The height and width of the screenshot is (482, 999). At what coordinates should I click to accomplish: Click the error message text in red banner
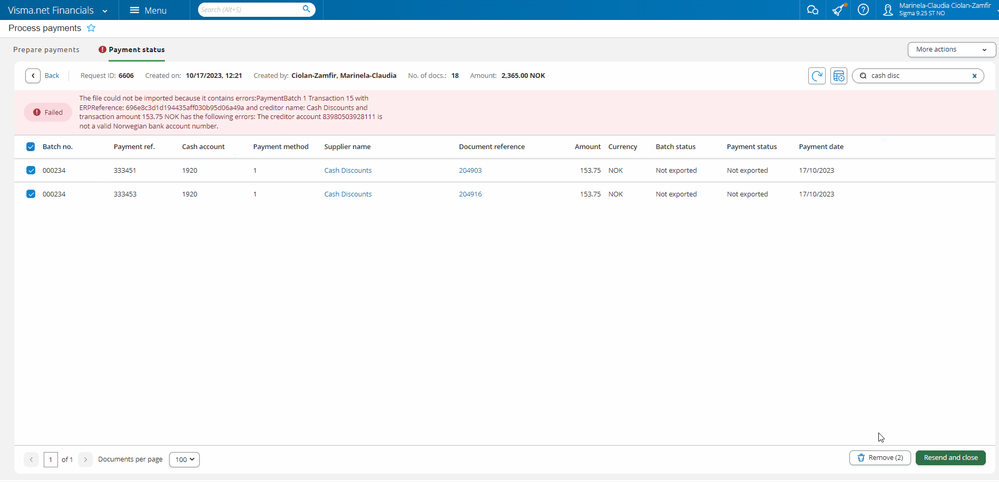[231, 112]
